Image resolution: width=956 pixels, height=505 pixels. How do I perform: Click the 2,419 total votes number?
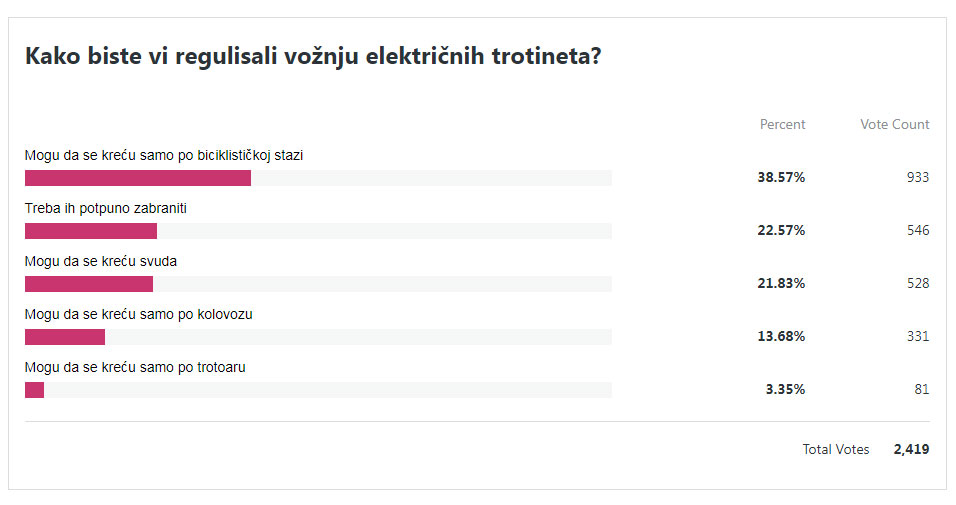click(911, 450)
